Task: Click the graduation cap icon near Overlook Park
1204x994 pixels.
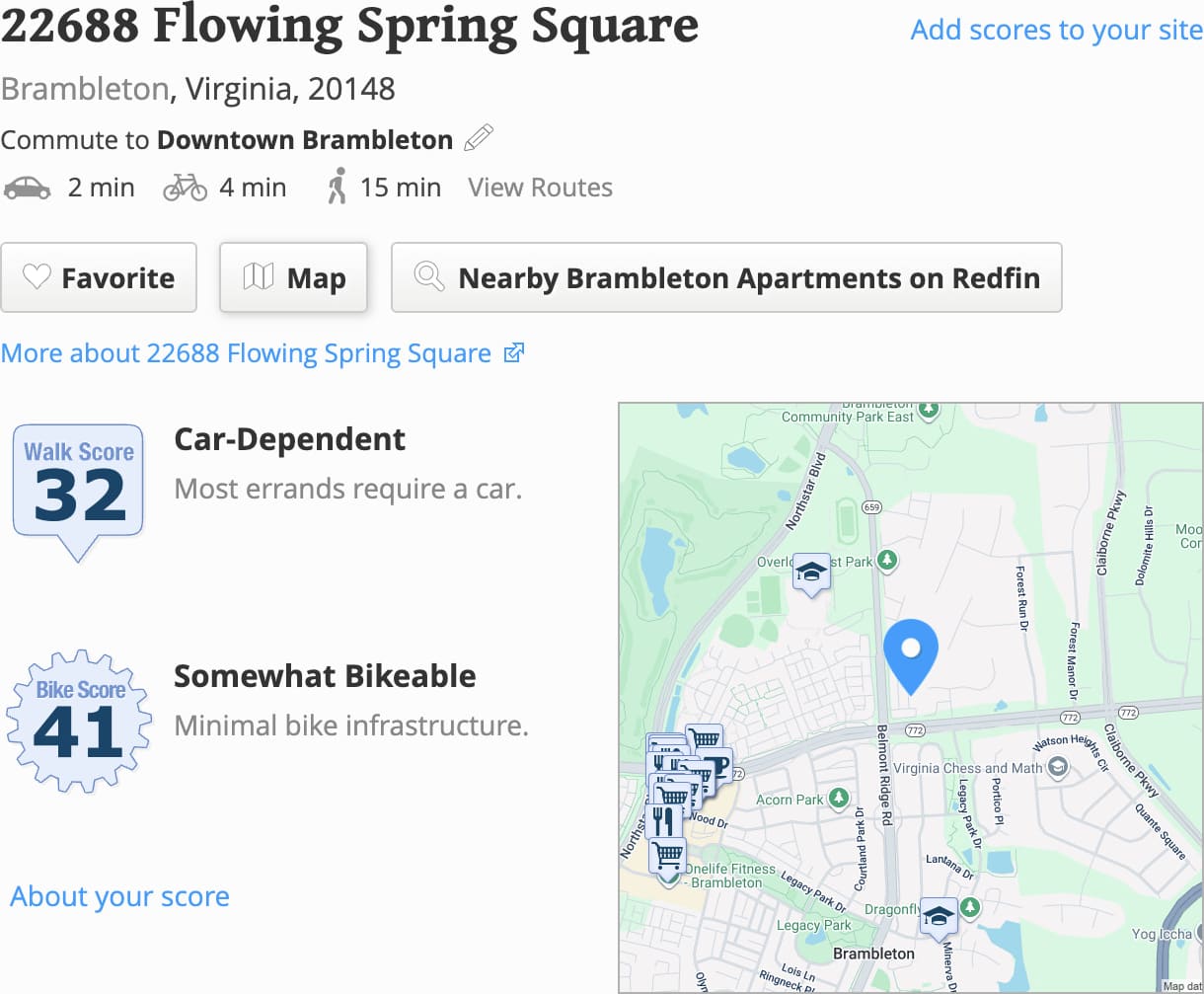Action: click(x=811, y=572)
